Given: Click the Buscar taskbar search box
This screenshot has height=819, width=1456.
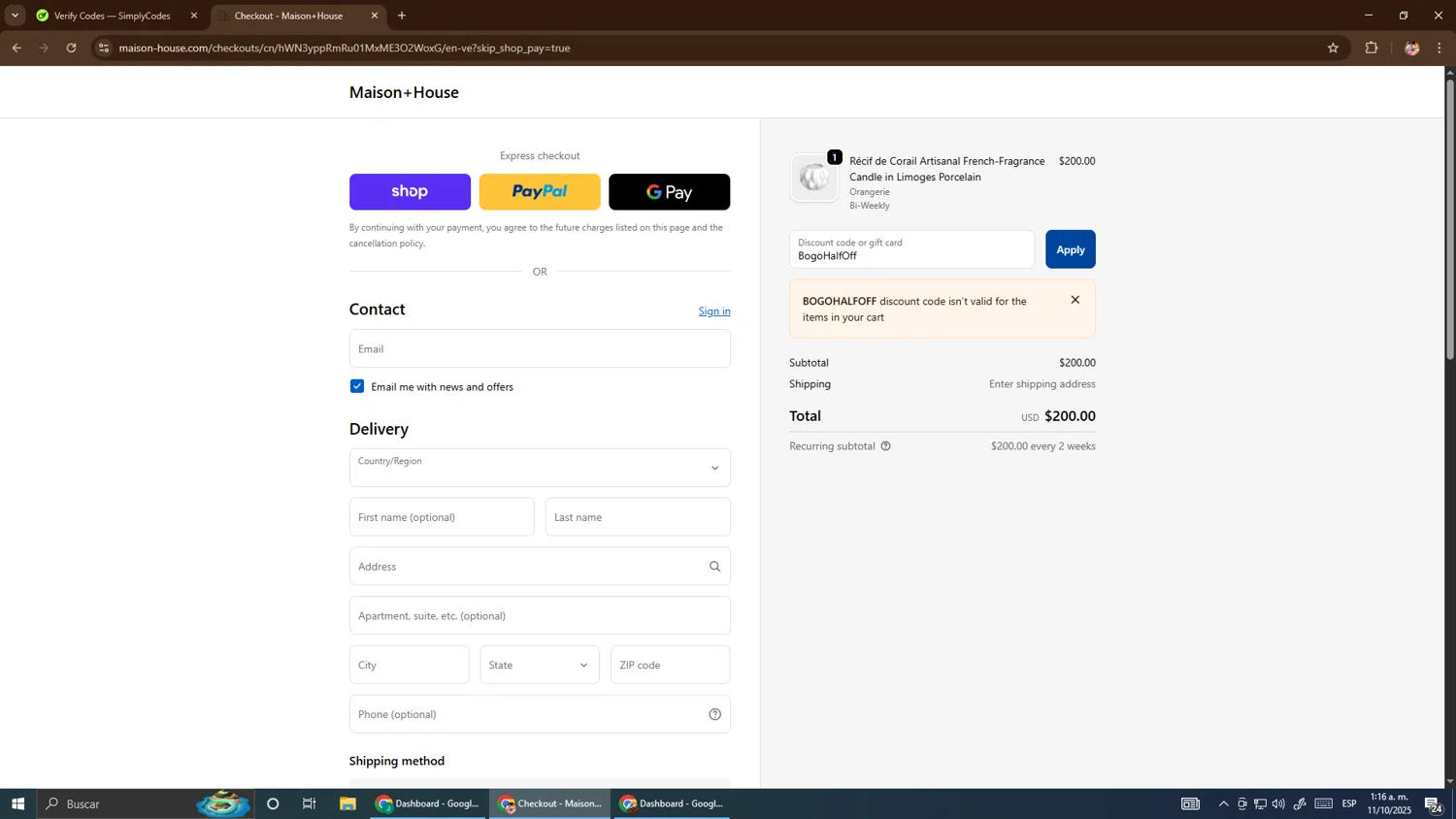Looking at the screenshot, I should pyautogui.click(x=146, y=803).
